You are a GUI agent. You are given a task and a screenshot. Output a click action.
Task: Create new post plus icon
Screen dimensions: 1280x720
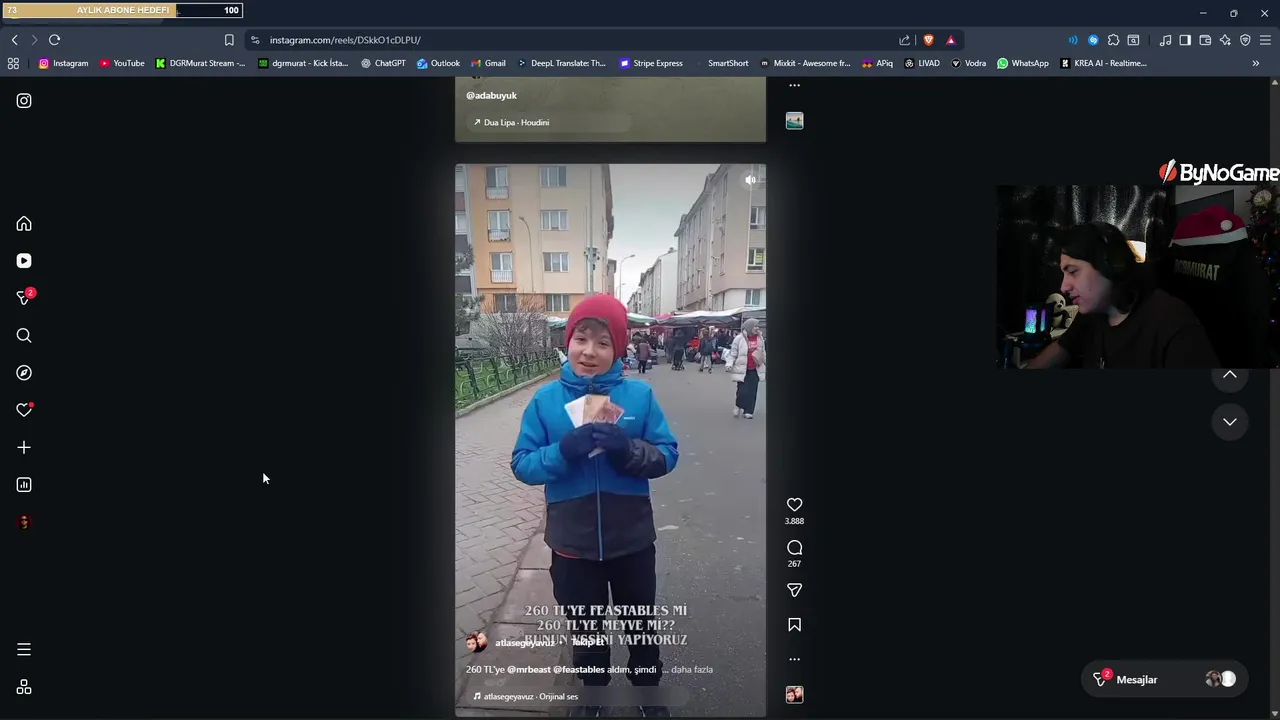pyautogui.click(x=24, y=448)
